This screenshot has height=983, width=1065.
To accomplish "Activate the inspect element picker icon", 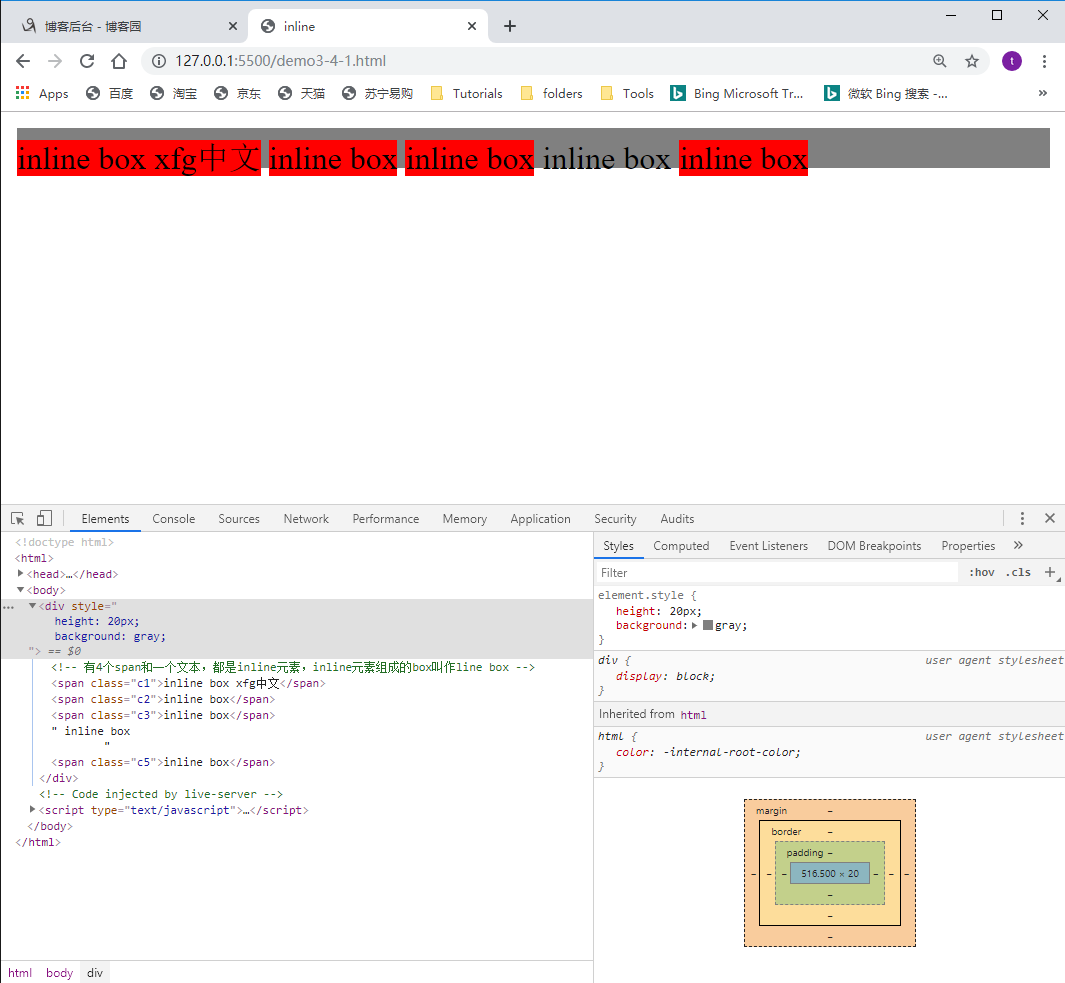I will pyautogui.click(x=18, y=519).
